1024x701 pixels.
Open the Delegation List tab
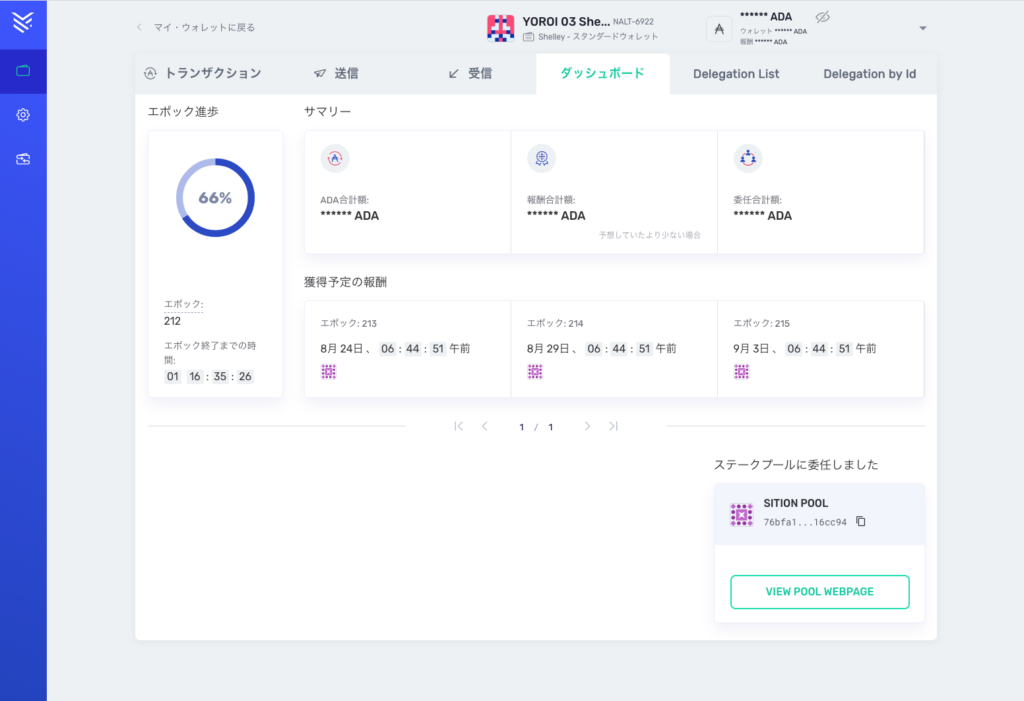click(x=736, y=74)
